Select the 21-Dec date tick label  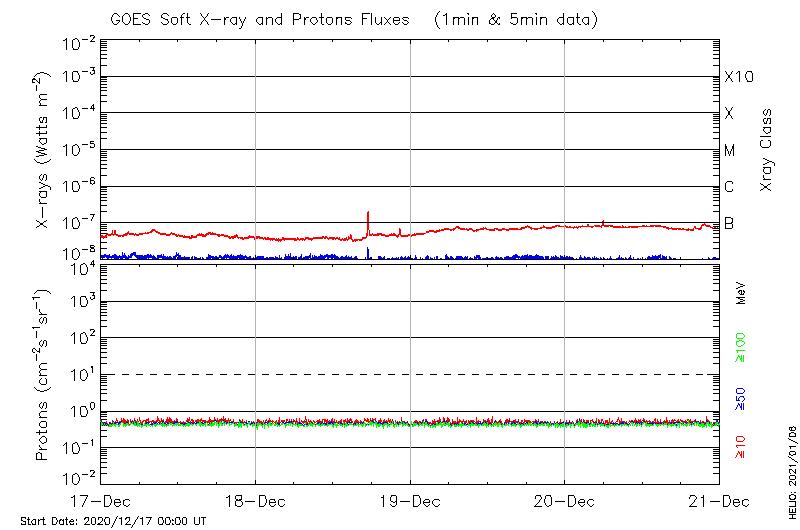pos(719,500)
